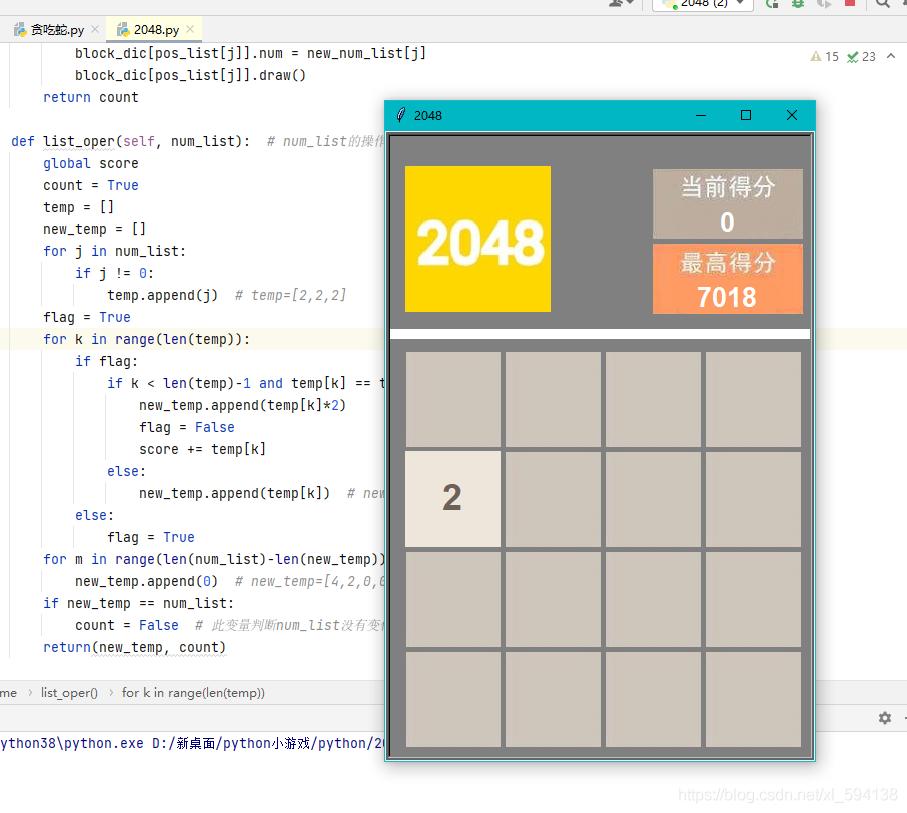Click the 15 warnings indicator
The image size is (907, 813).
(x=827, y=57)
